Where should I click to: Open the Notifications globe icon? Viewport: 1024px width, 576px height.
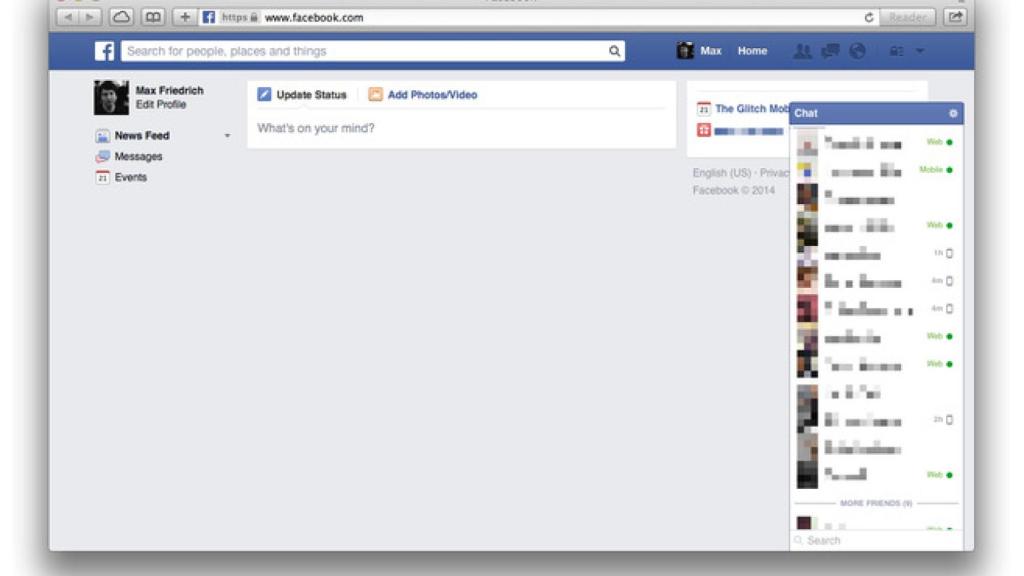[857, 51]
